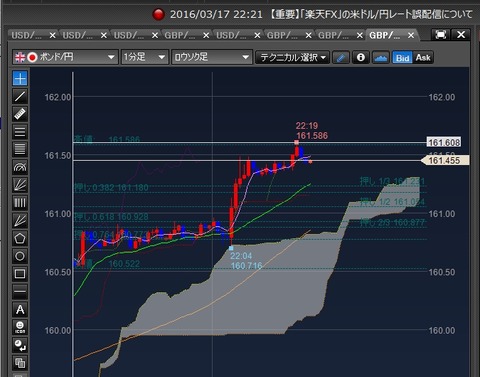Click the 押し 2/3 160.877 label

393,222
